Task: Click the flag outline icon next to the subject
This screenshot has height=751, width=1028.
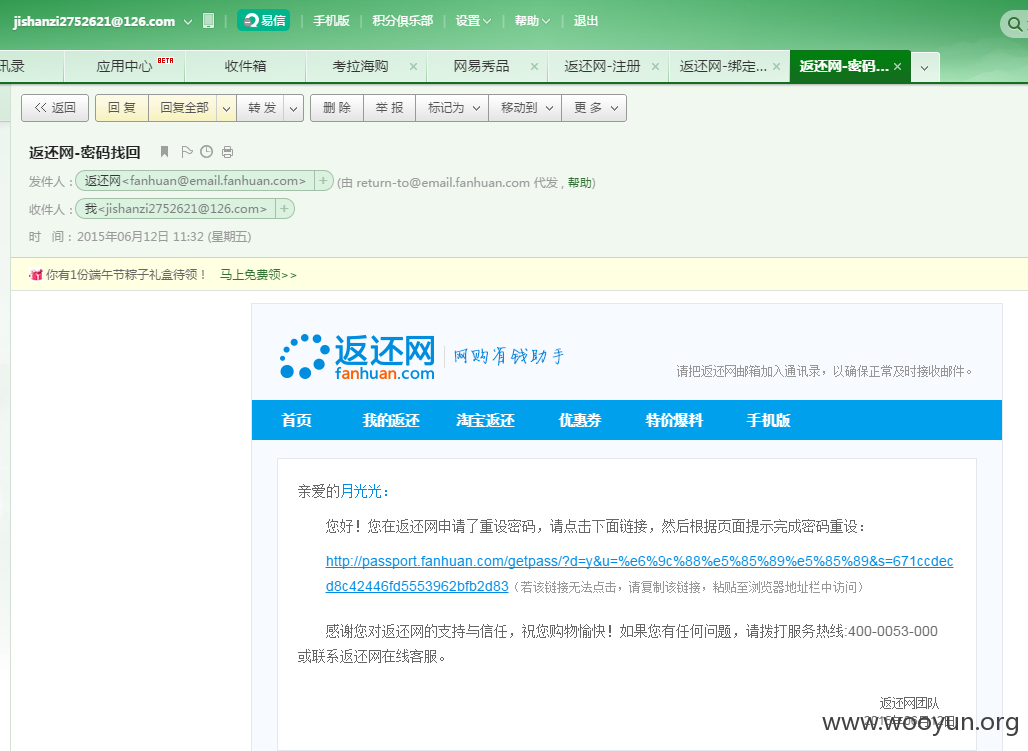Action: (x=187, y=152)
